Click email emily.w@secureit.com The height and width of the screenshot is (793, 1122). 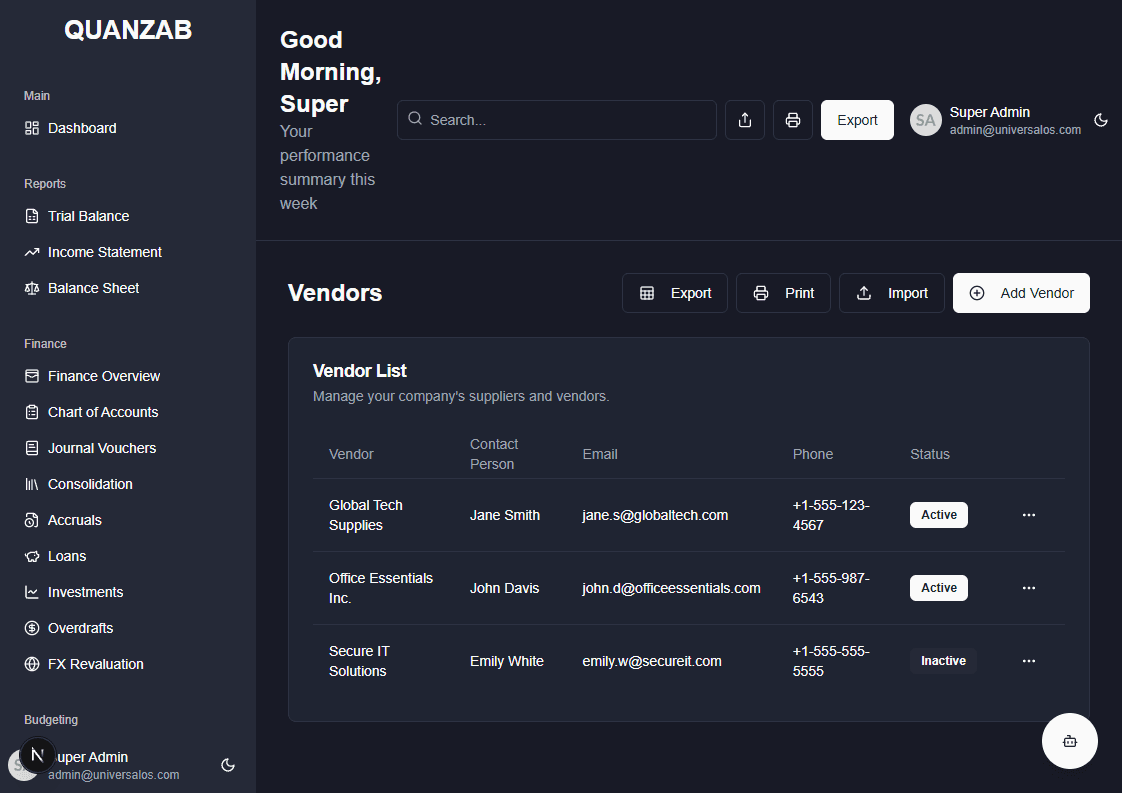click(x=652, y=661)
